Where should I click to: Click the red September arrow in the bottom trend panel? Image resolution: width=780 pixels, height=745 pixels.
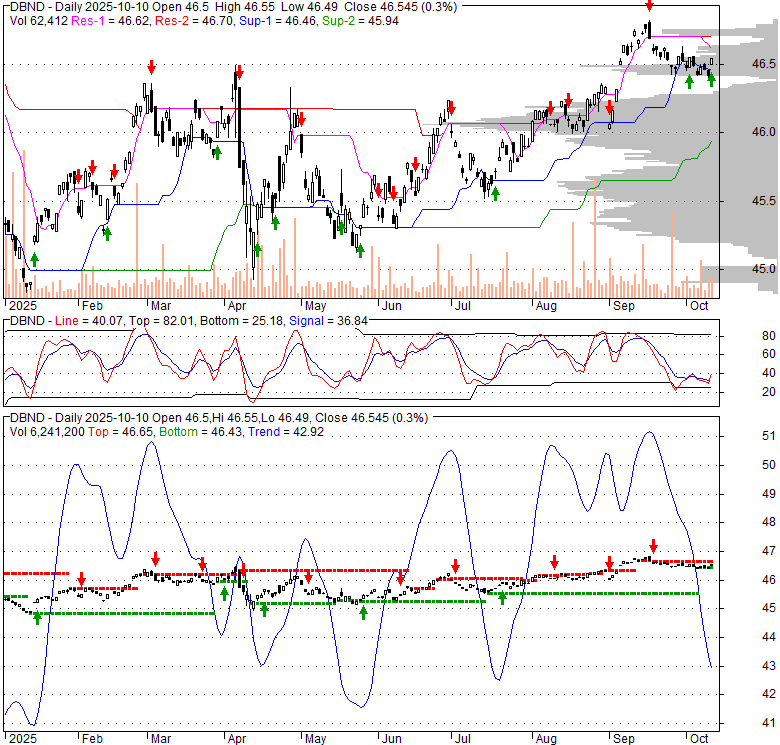point(653,546)
